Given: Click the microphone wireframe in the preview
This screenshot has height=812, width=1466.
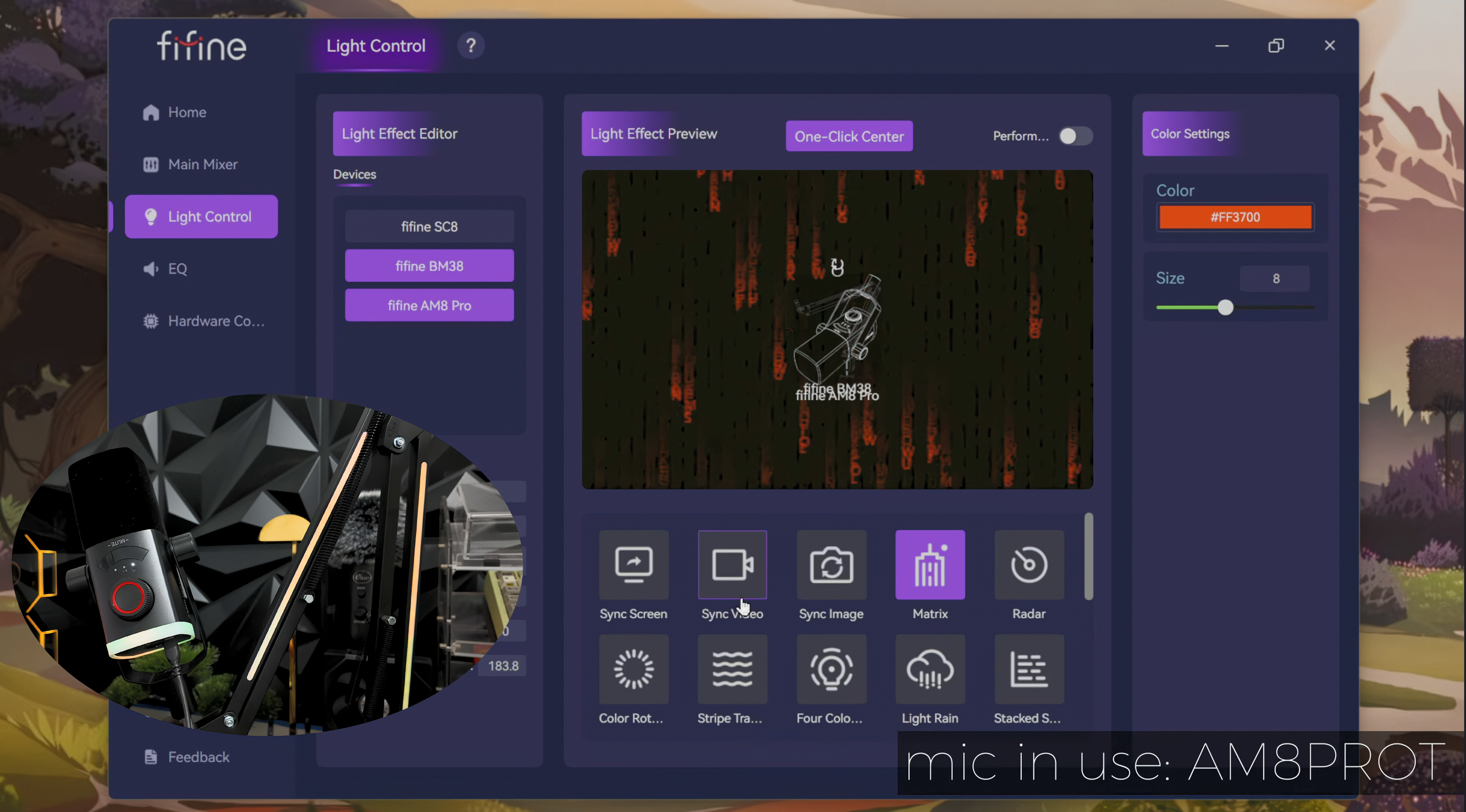Looking at the screenshot, I should (x=837, y=330).
